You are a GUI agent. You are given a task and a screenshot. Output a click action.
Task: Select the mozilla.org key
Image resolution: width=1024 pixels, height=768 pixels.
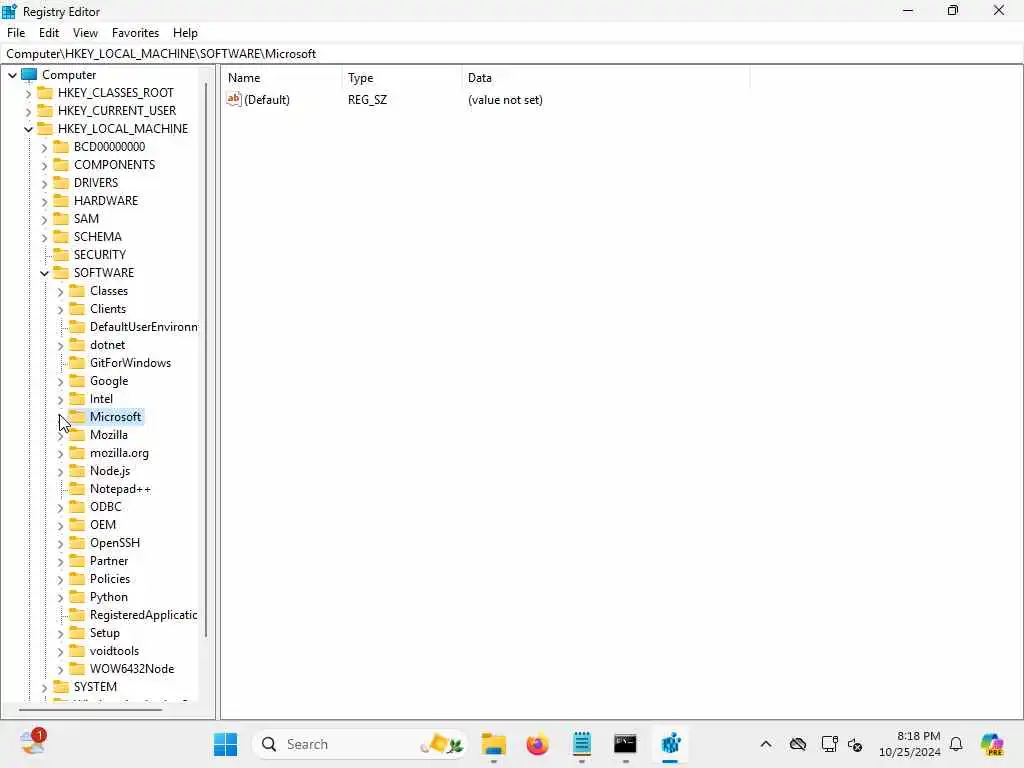click(120, 453)
